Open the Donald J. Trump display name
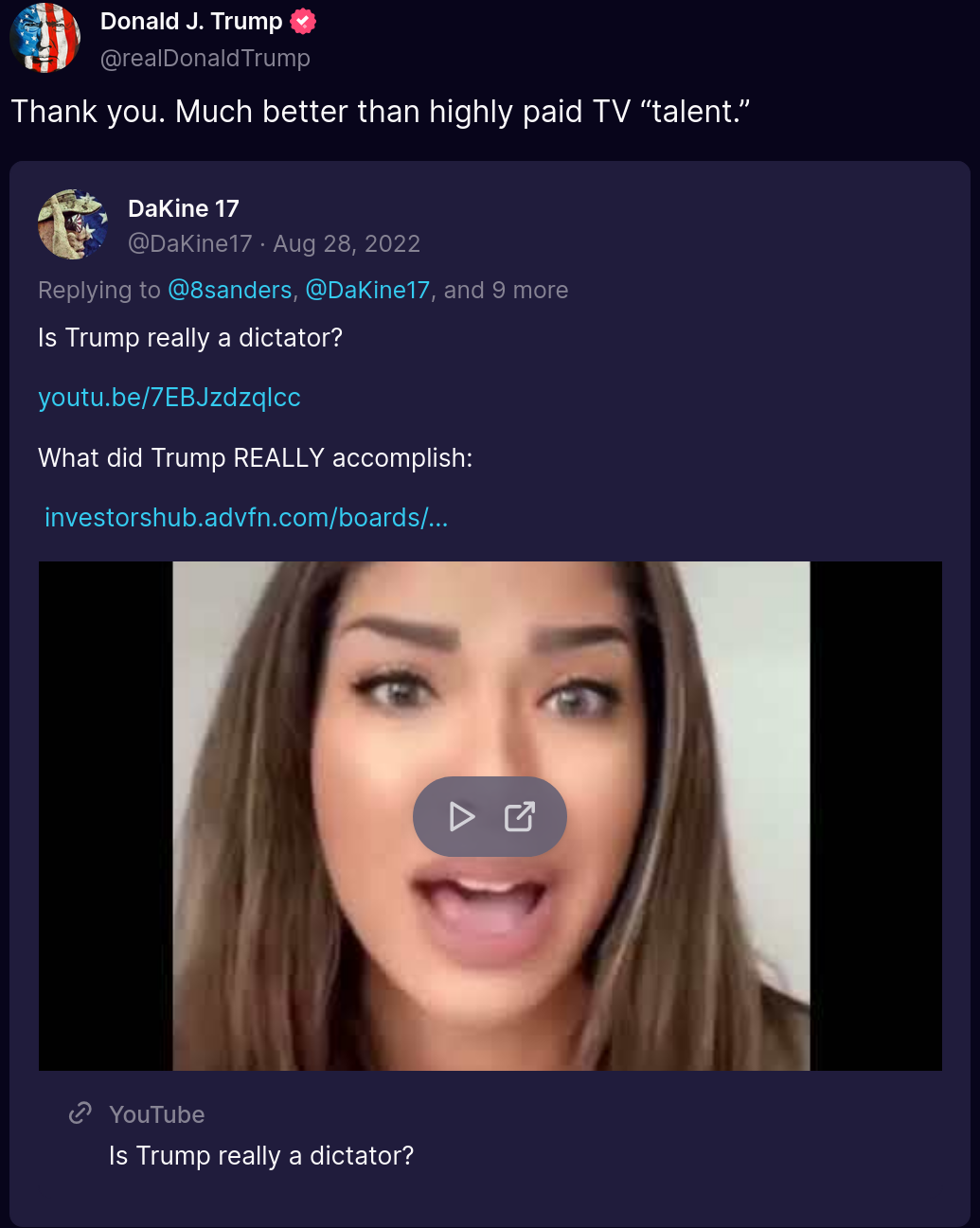 (191, 21)
